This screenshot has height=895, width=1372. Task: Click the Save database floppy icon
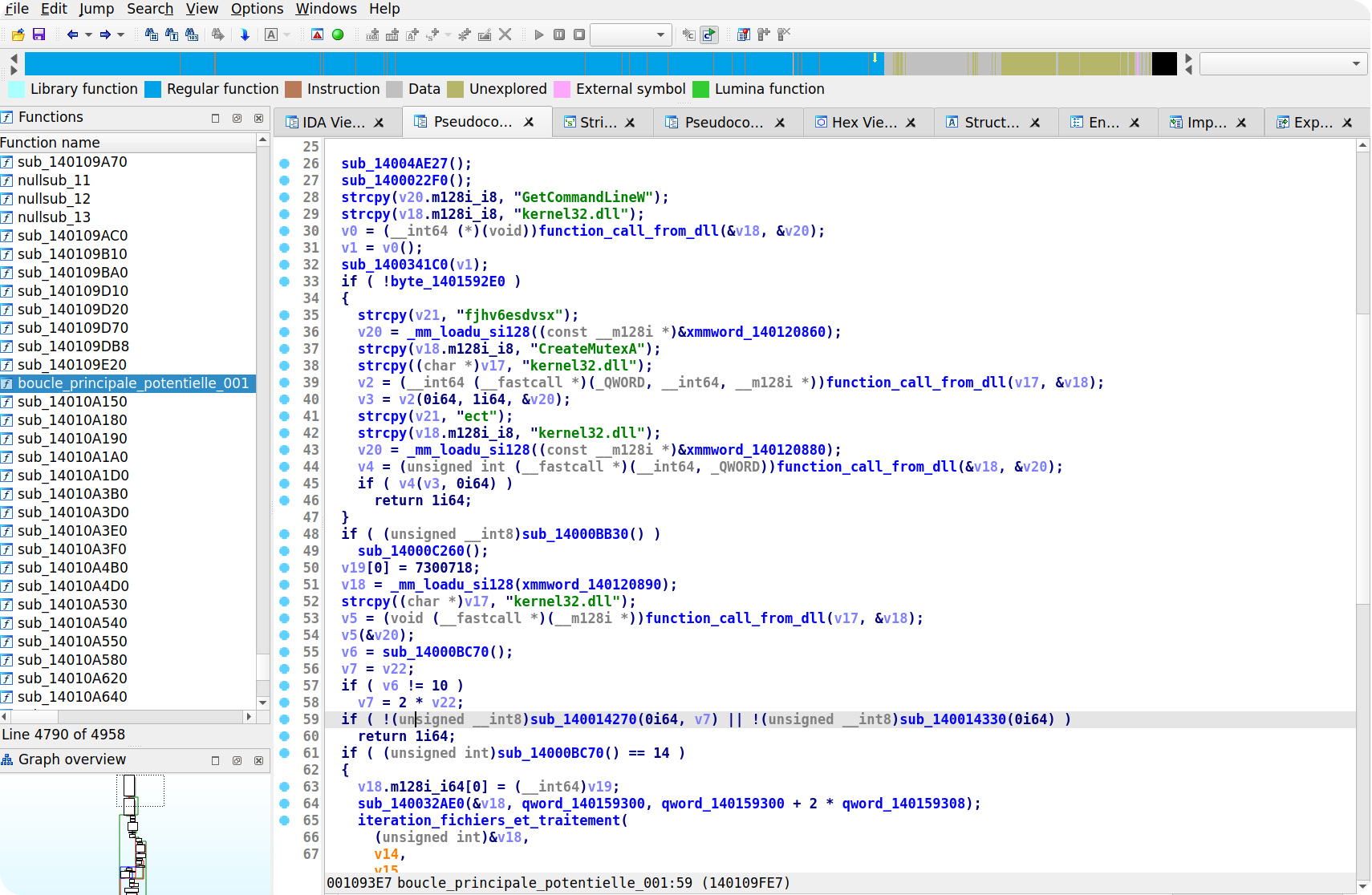[39, 34]
